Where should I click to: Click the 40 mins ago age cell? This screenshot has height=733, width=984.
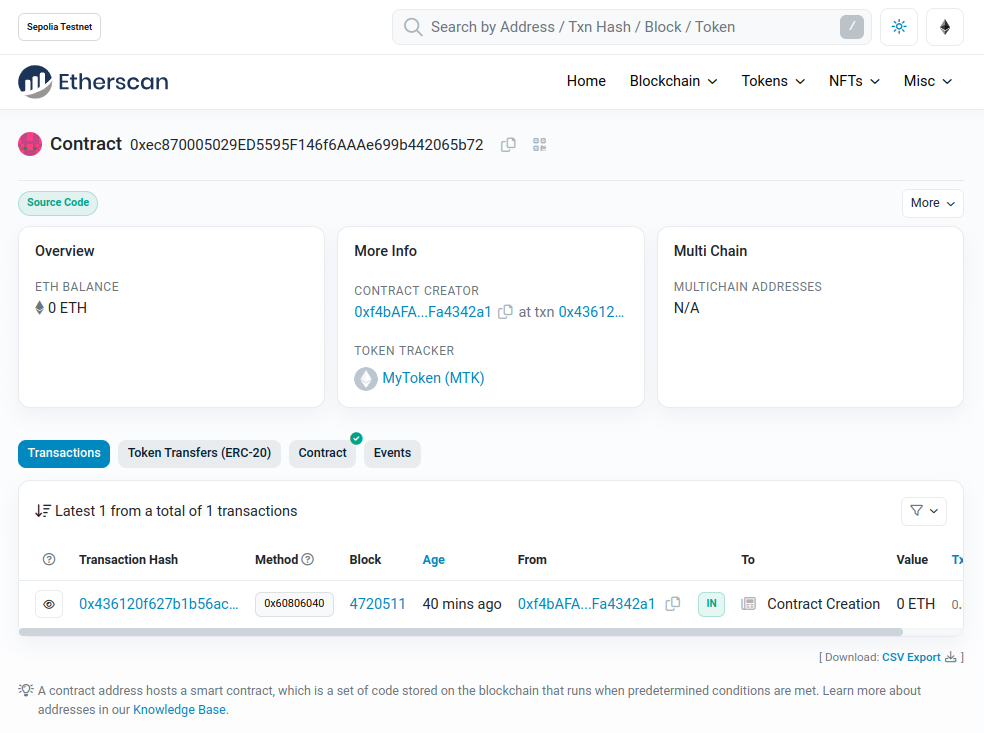(x=462, y=604)
